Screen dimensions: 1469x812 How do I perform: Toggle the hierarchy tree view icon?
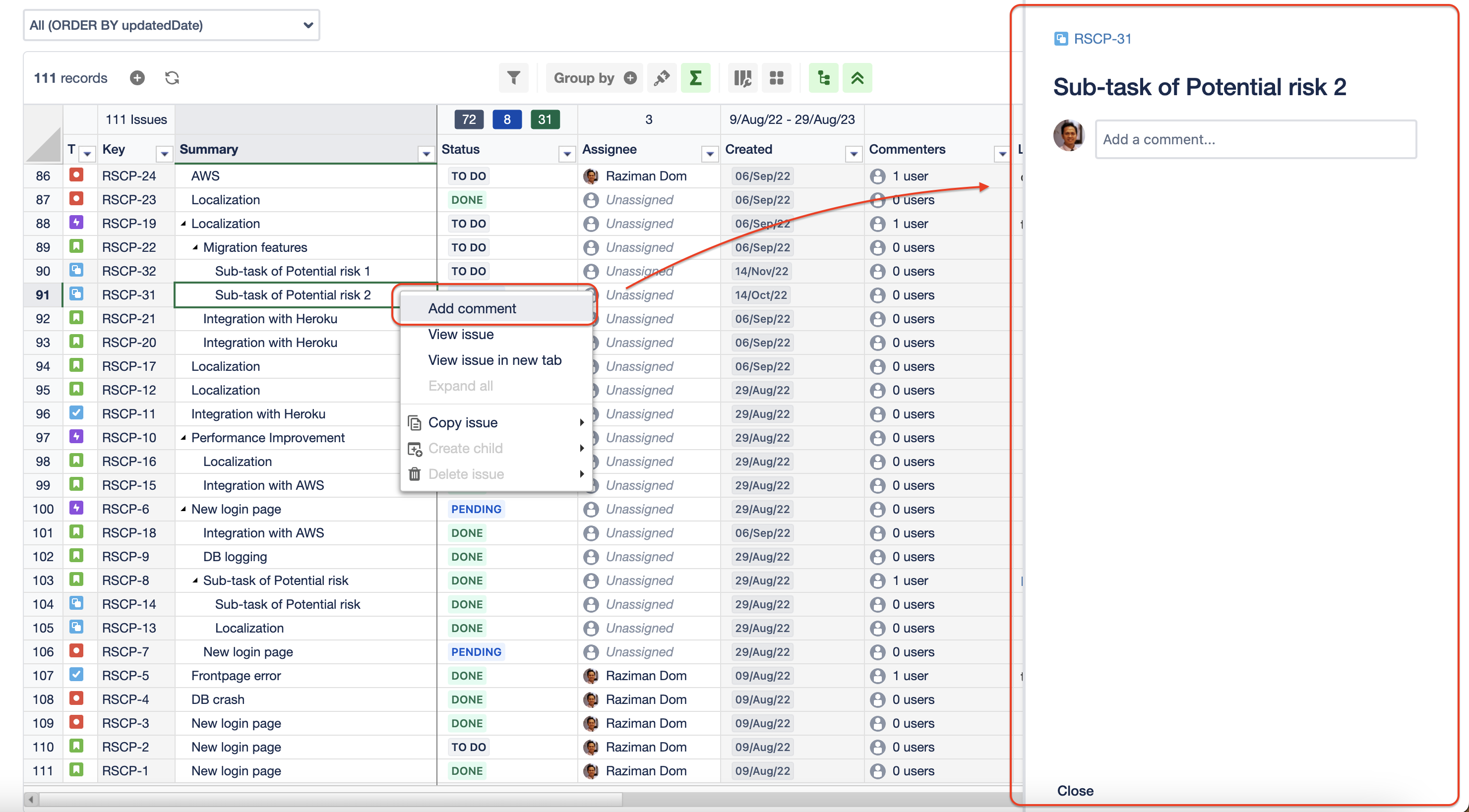[823, 77]
